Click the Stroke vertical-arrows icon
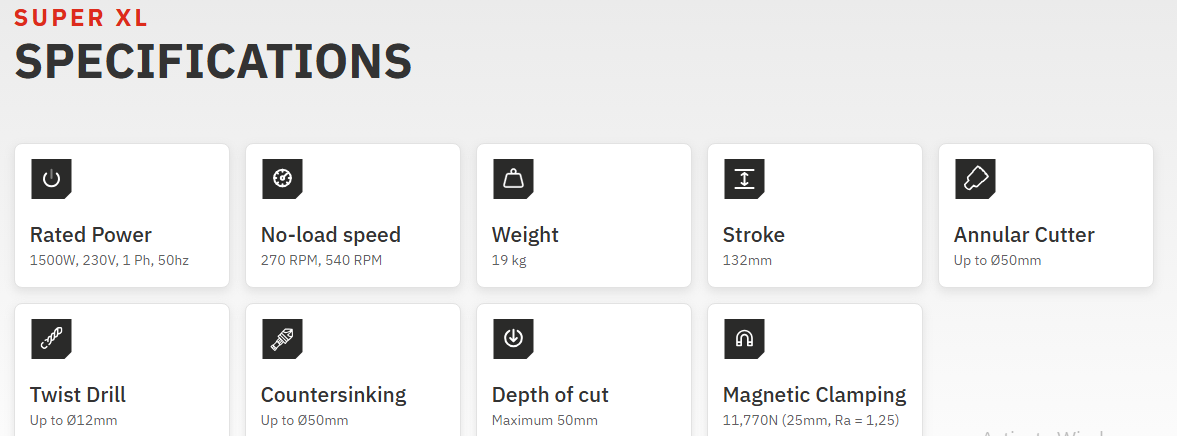This screenshot has width=1177, height=436. [x=744, y=179]
